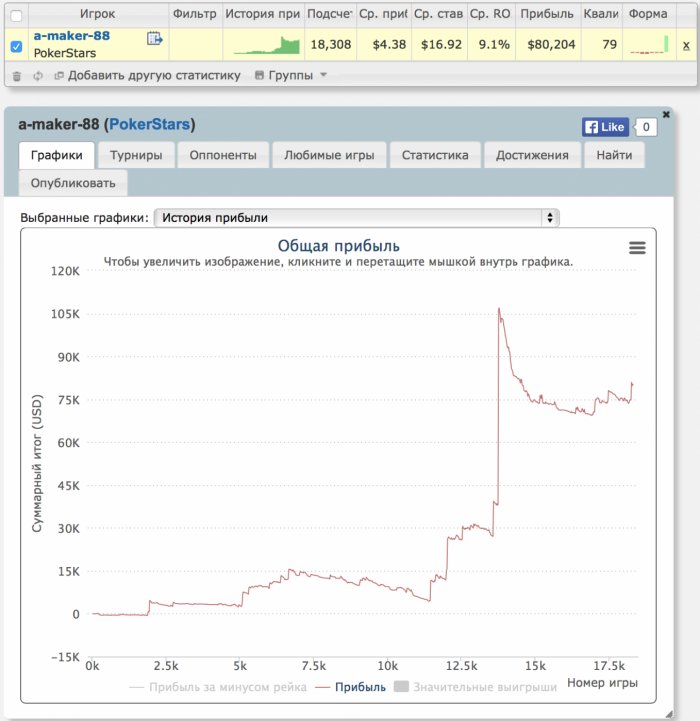
Task: Click the Facebook like count bubble
Action: click(646, 127)
